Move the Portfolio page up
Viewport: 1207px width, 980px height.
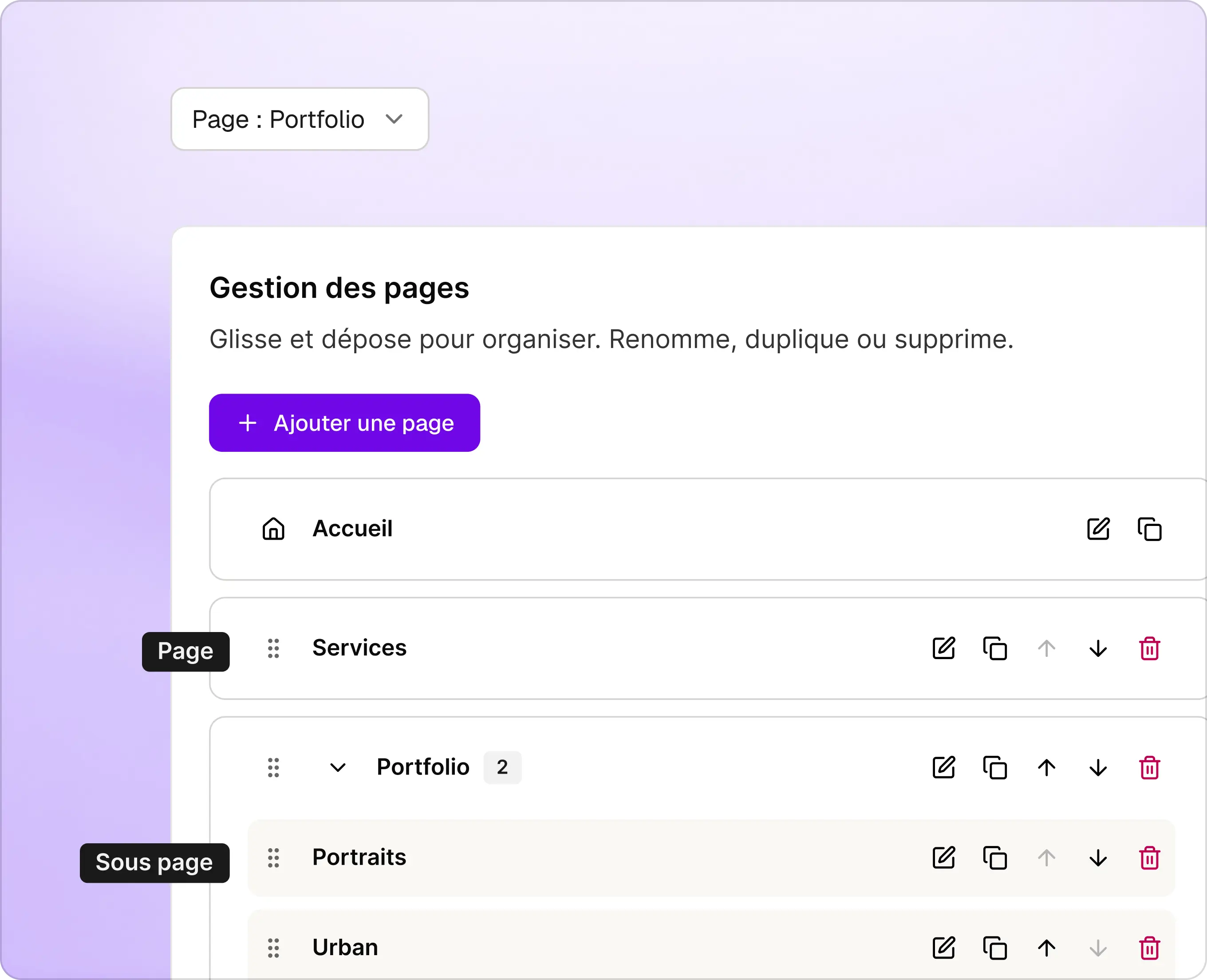1046,768
